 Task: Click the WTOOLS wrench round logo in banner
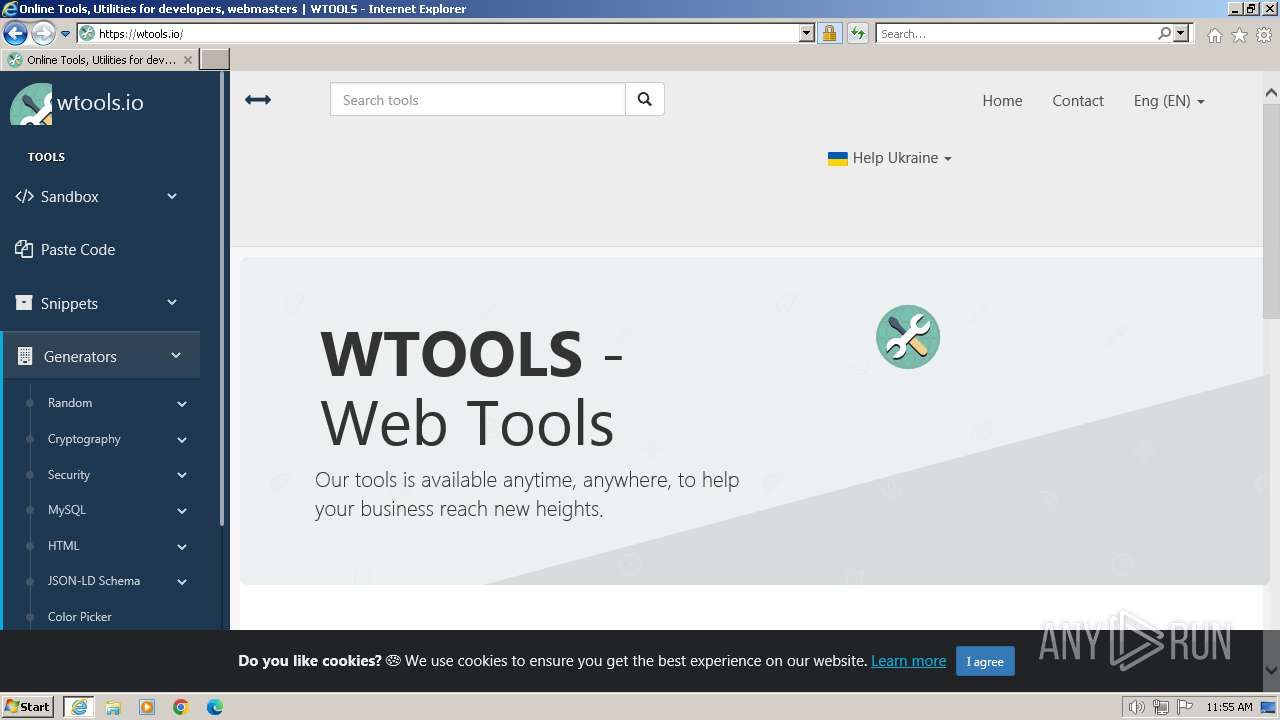click(908, 337)
